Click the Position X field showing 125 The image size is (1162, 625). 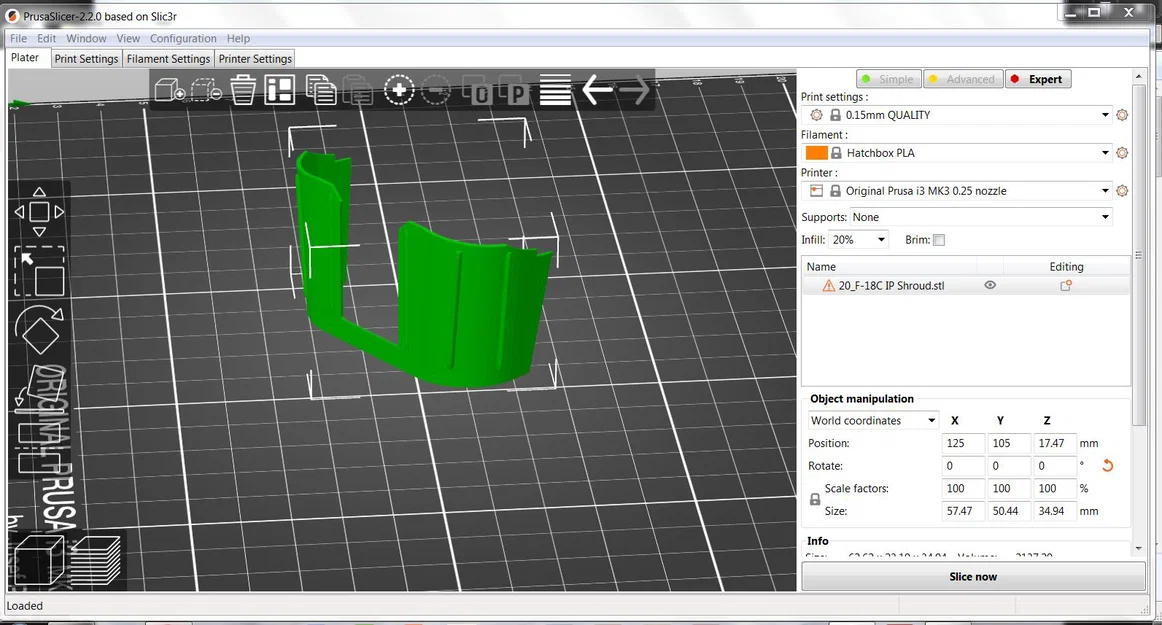coord(963,443)
